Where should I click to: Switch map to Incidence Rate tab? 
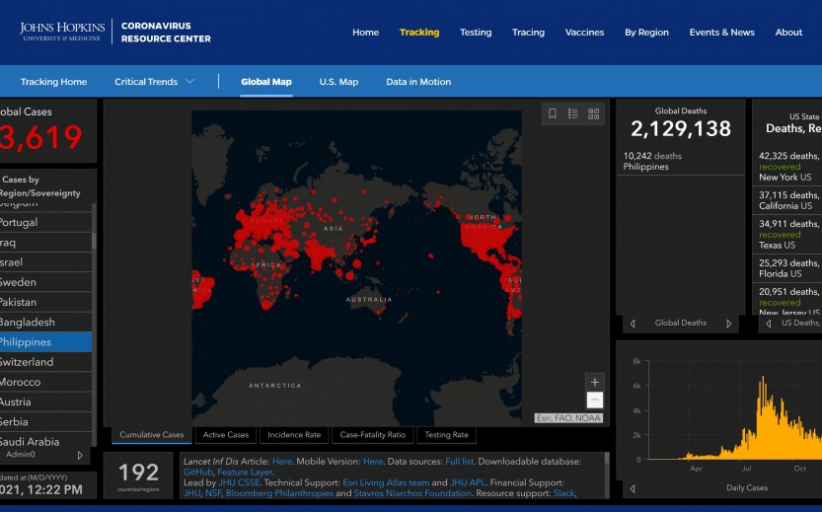293,435
